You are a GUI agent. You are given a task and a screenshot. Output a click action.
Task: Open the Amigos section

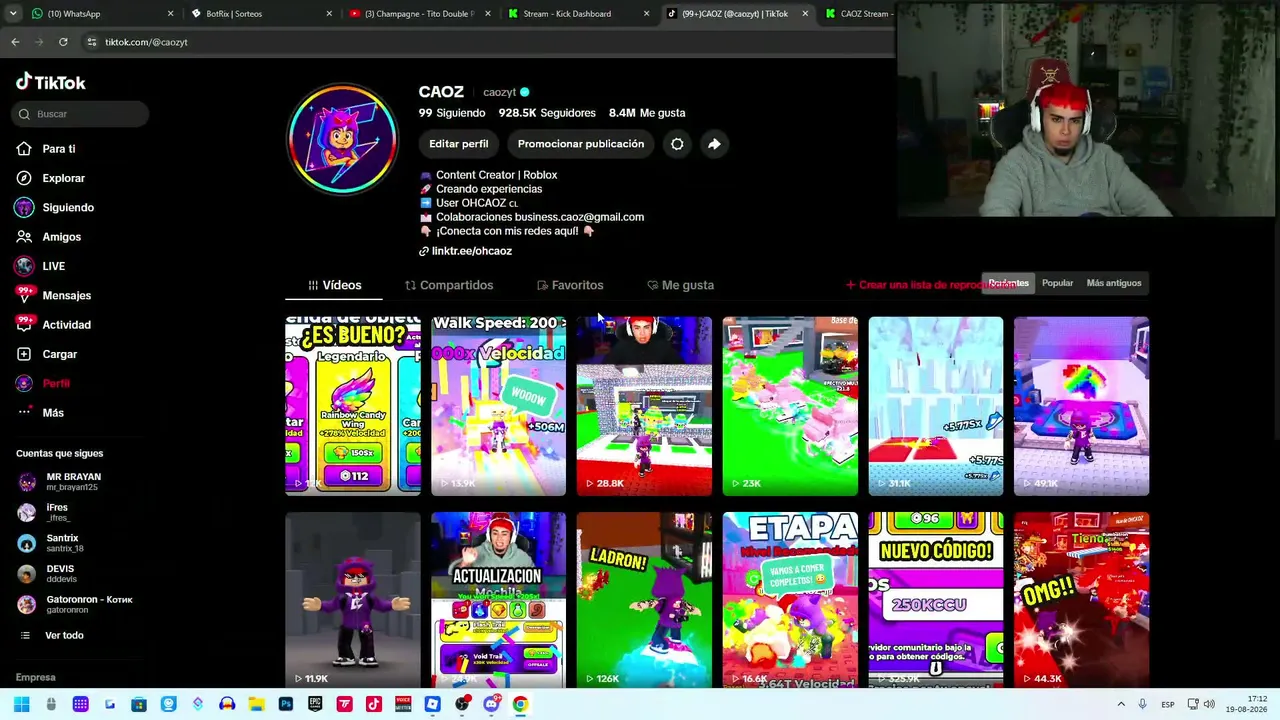point(49,237)
